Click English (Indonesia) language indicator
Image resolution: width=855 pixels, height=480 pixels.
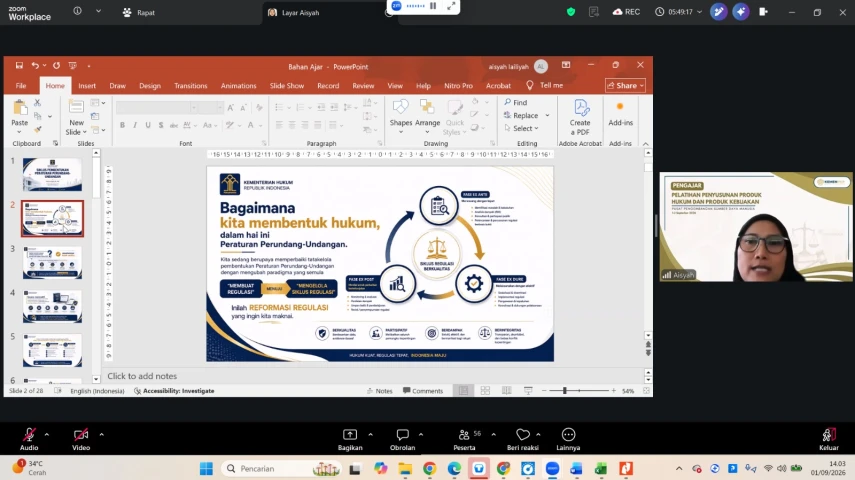[97, 391]
